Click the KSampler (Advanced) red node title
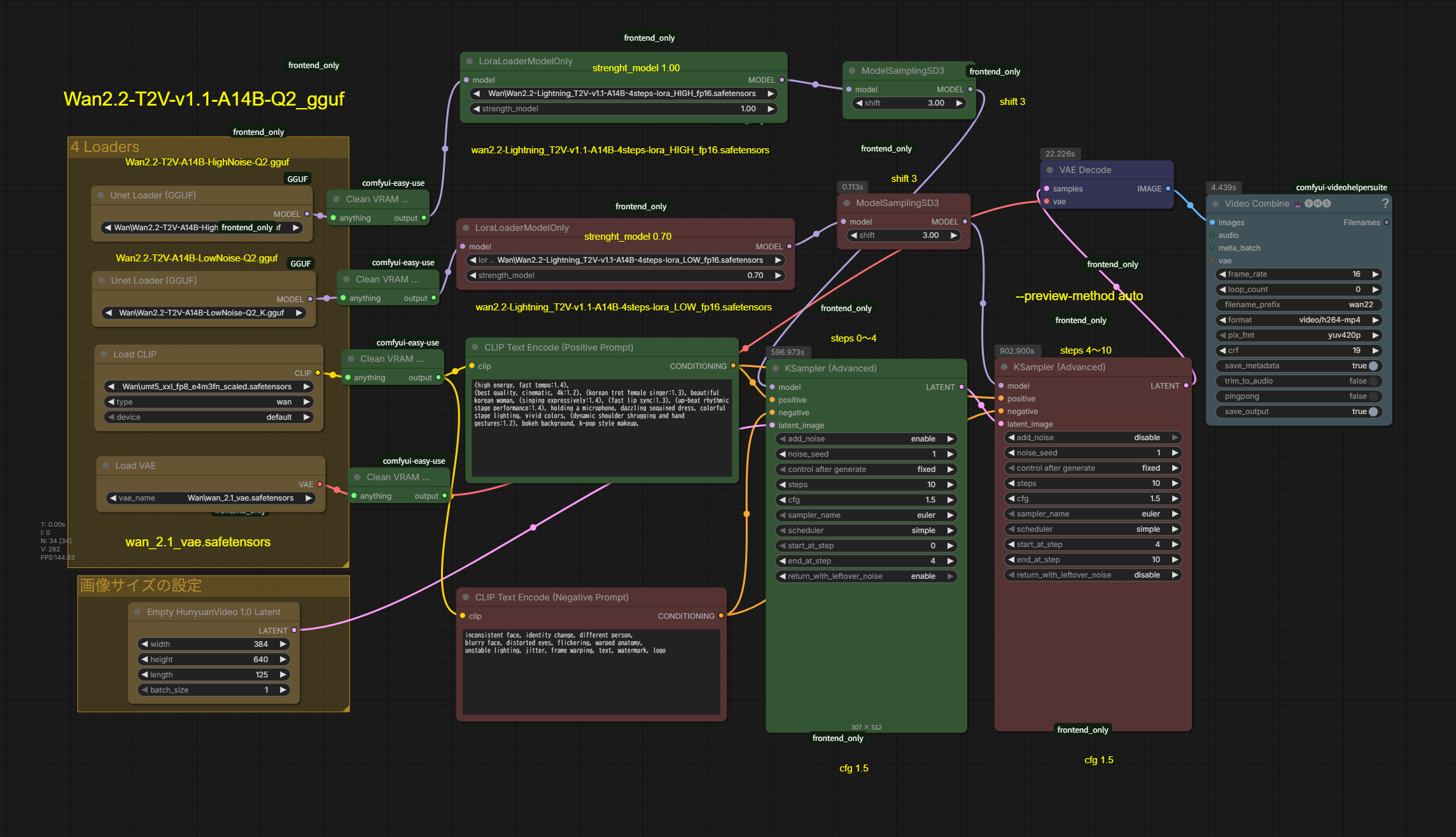Viewport: 1456px width, 837px height. 1059,367
